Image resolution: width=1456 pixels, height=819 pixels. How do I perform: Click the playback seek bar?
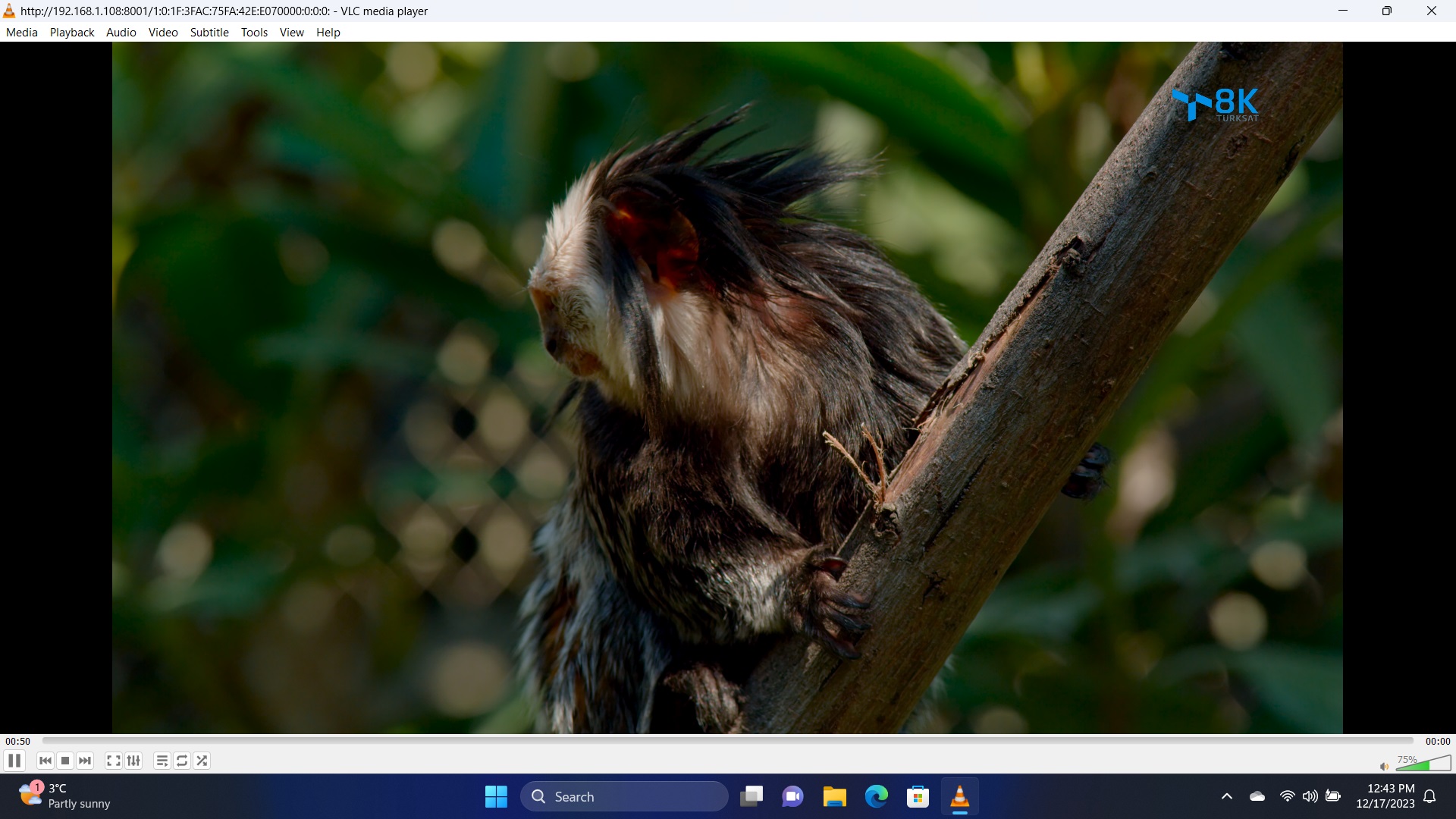728,740
